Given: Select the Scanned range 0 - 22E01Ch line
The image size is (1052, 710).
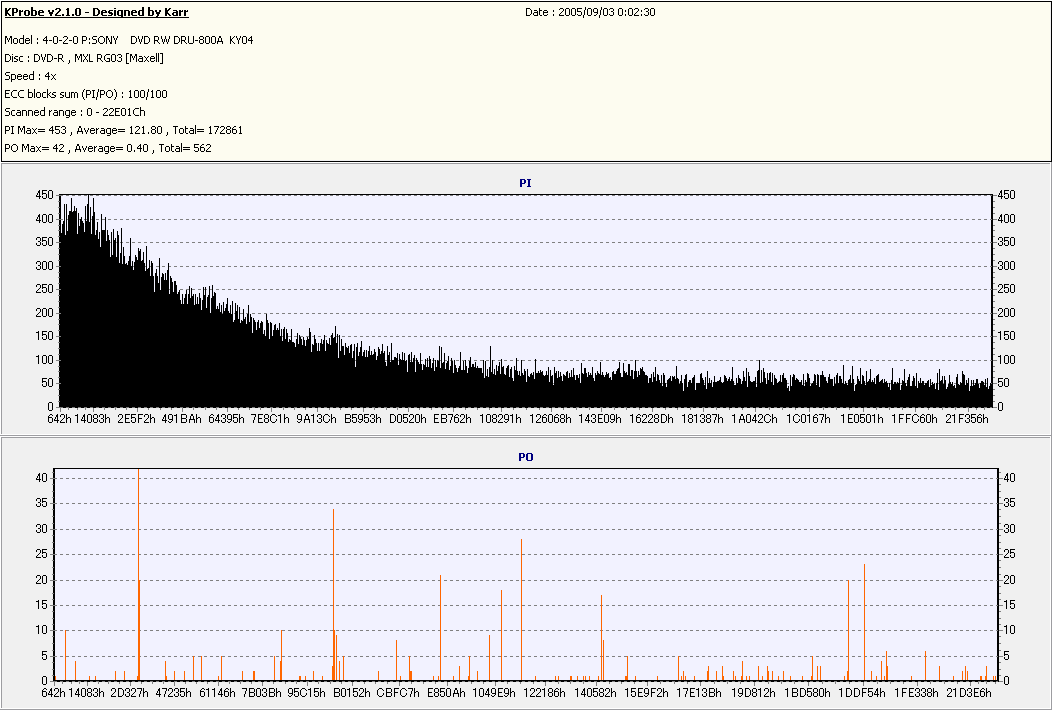Looking at the screenshot, I should point(75,112).
